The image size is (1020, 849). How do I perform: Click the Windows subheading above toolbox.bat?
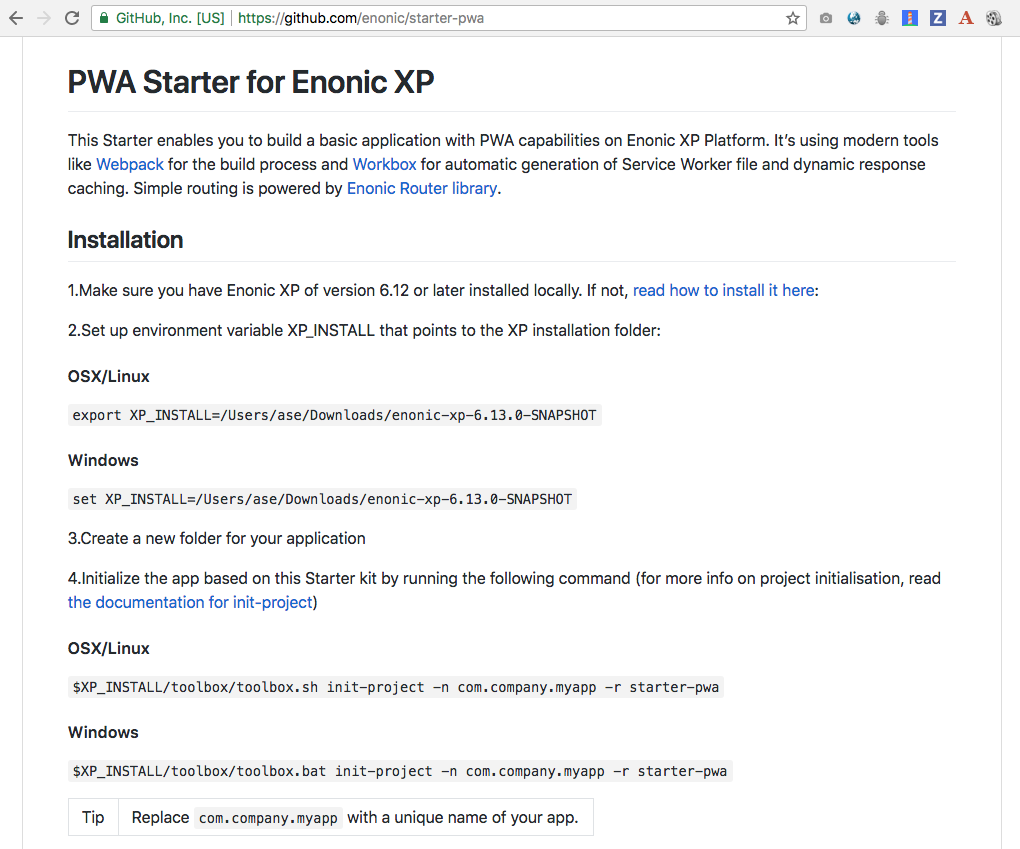click(x=103, y=733)
